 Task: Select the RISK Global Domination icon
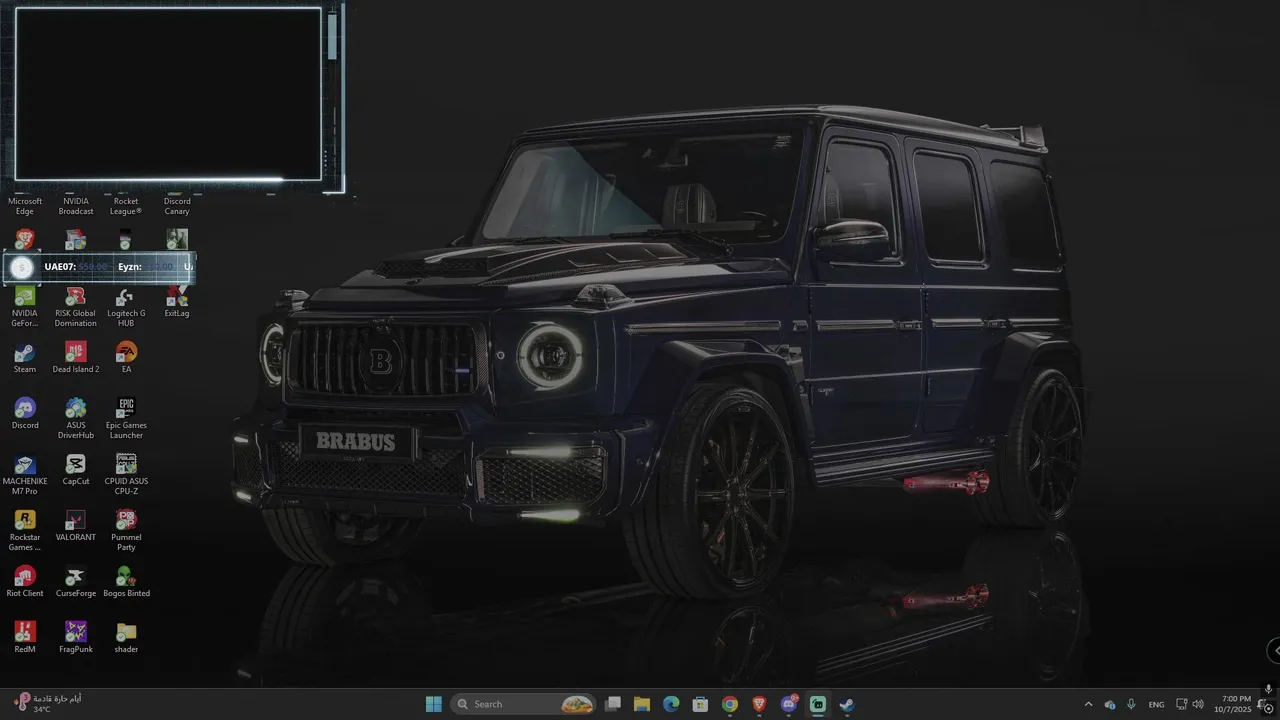click(76, 306)
